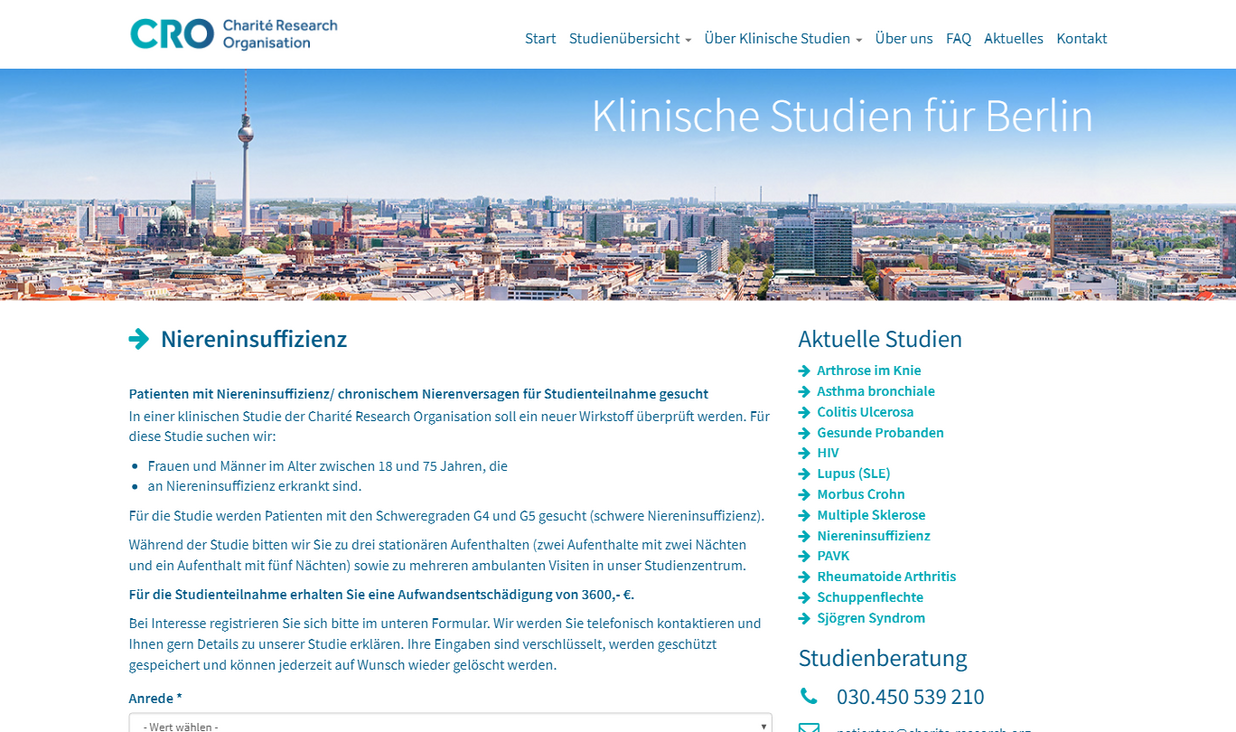
Task: Open Arthrose im Knie study link
Action: pos(869,371)
